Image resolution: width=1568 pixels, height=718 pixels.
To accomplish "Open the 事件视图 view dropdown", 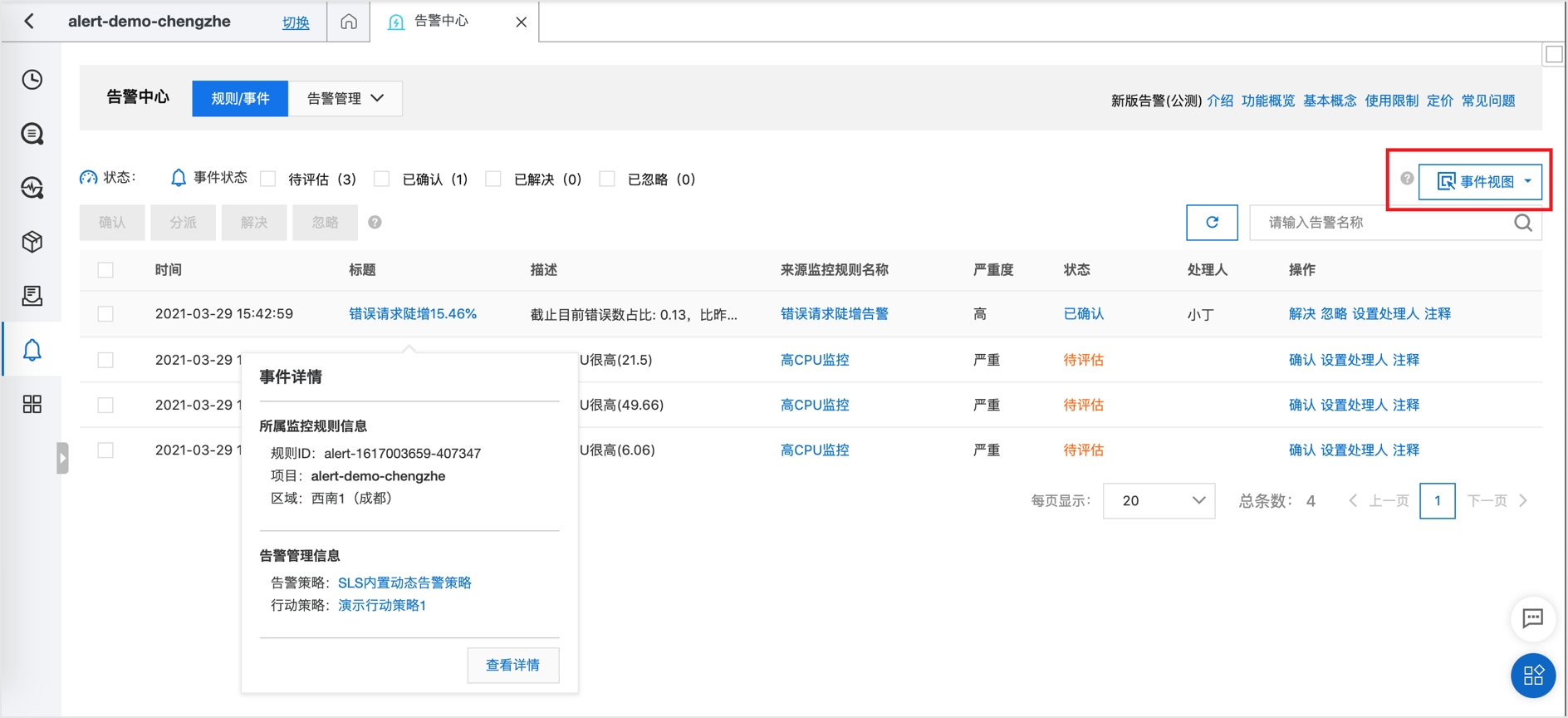I will (1480, 181).
